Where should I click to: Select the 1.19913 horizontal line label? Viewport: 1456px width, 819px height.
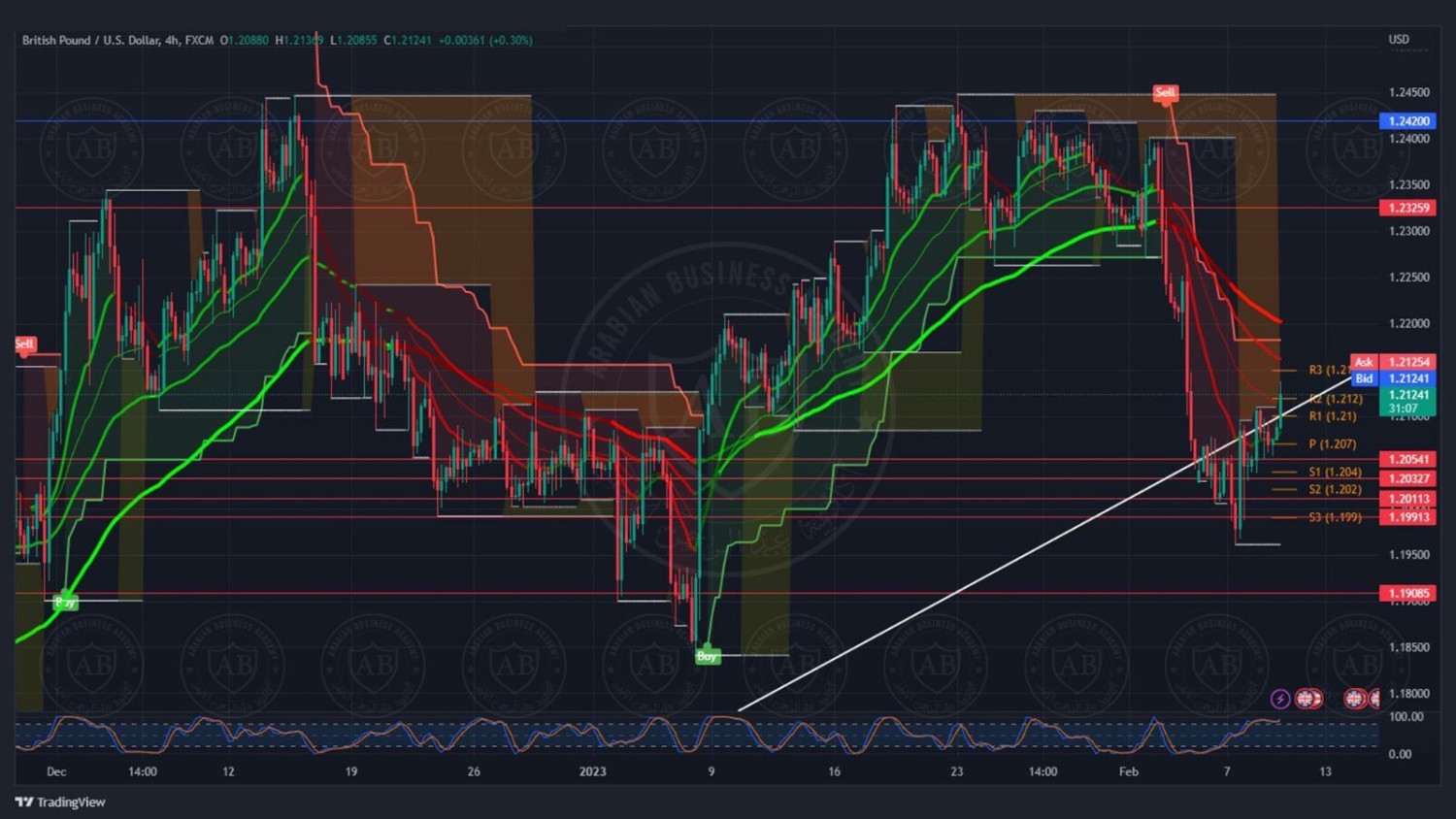(1407, 517)
